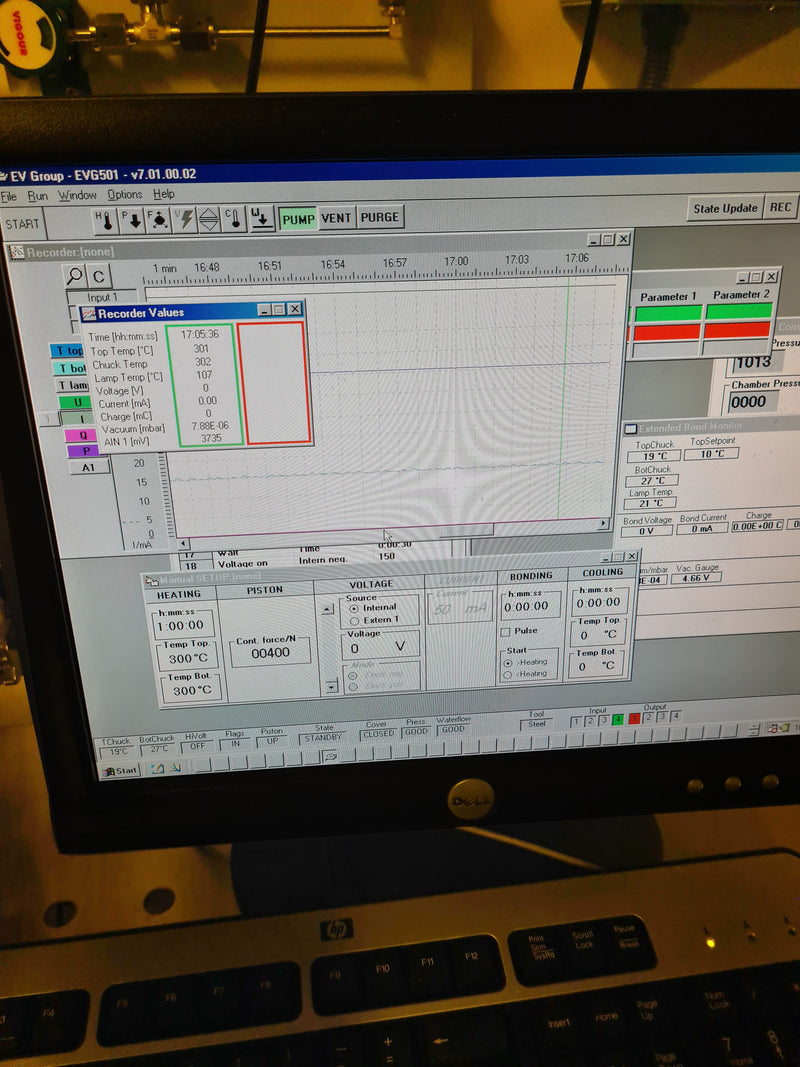Image resolution: width=800 pixels, height=1067 pixels.
Task: Click the VENT button
Action: coord(336,218)
